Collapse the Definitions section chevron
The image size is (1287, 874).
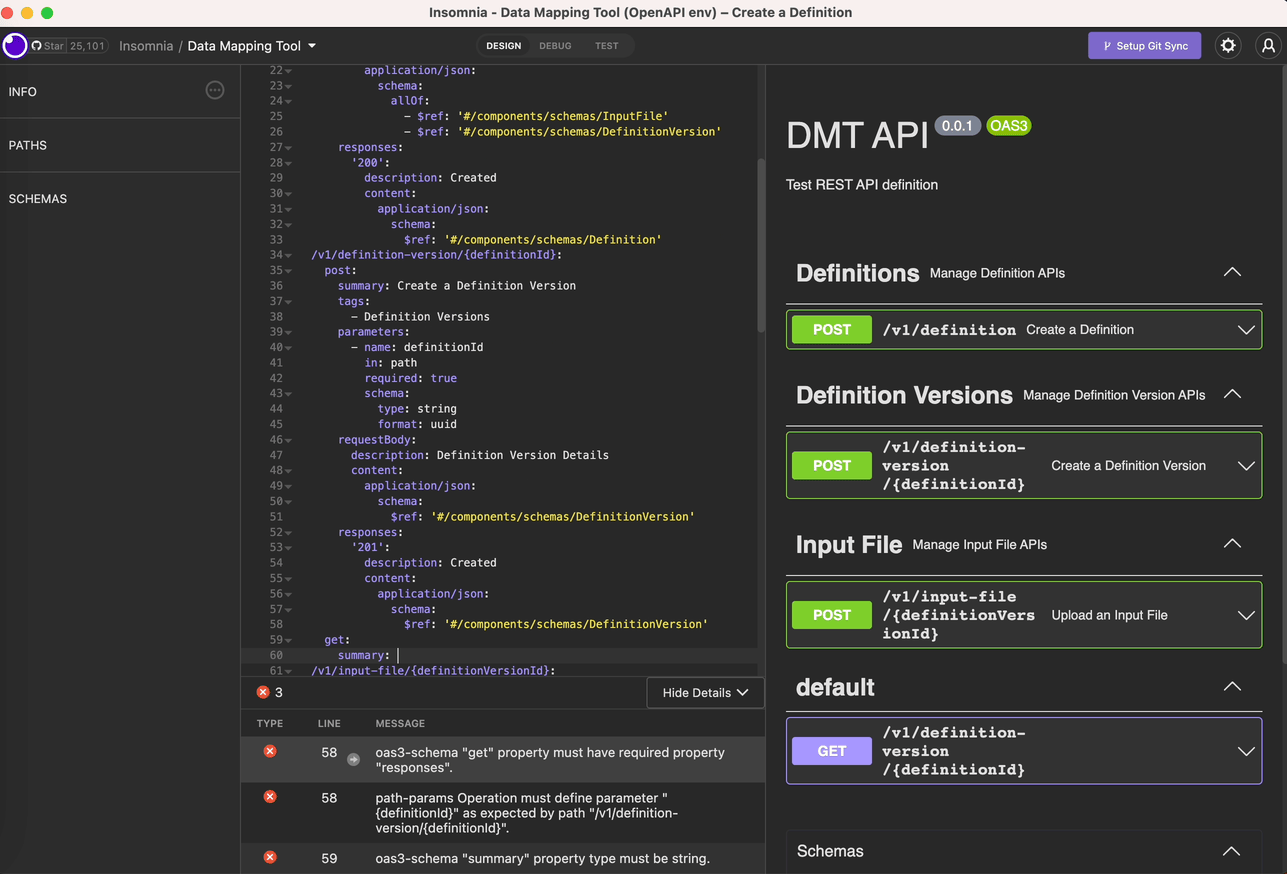point(1232,272)
